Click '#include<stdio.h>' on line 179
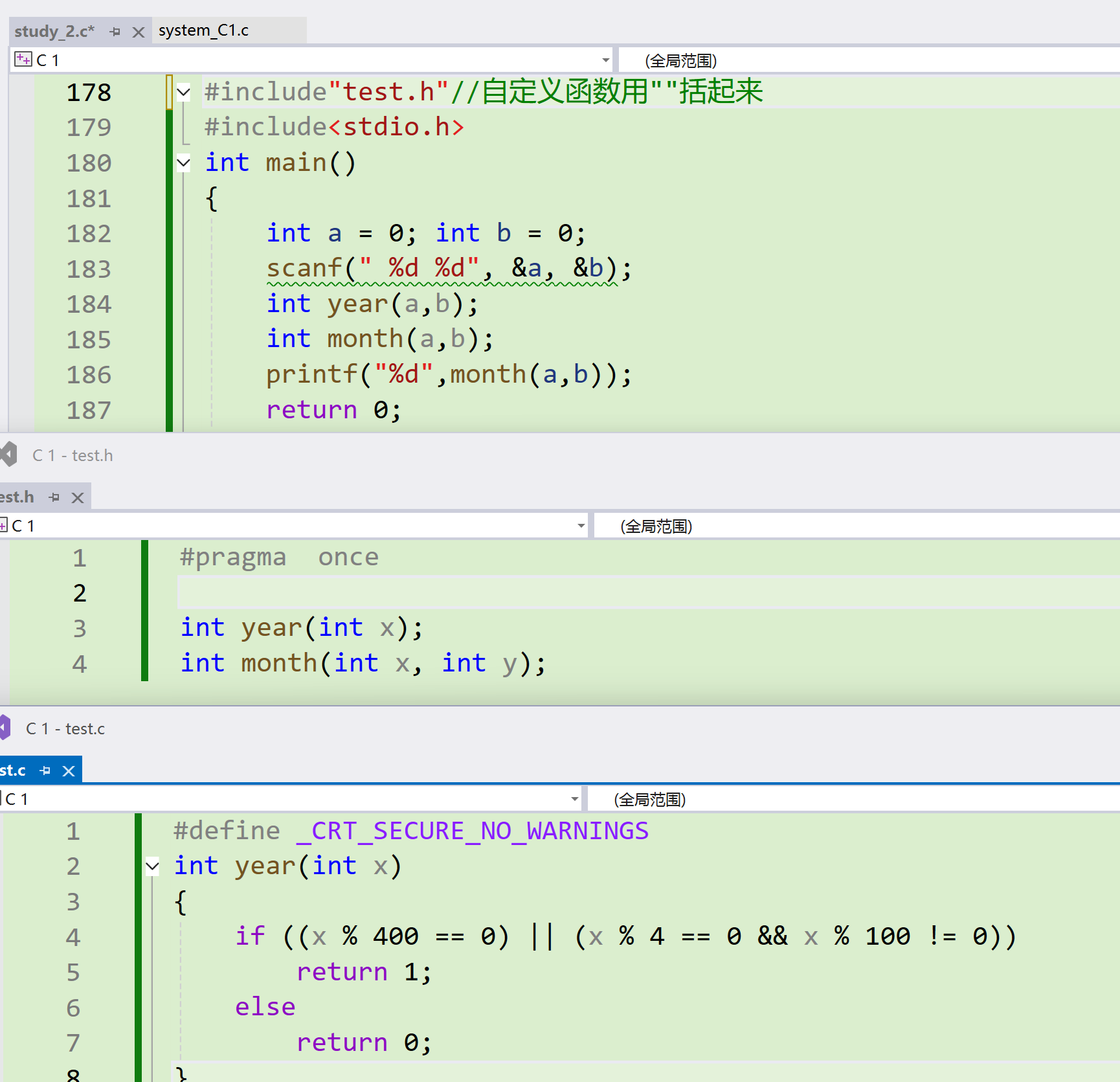Image resolution: width=1120 pixels, height=1082 pixels. 335,127
